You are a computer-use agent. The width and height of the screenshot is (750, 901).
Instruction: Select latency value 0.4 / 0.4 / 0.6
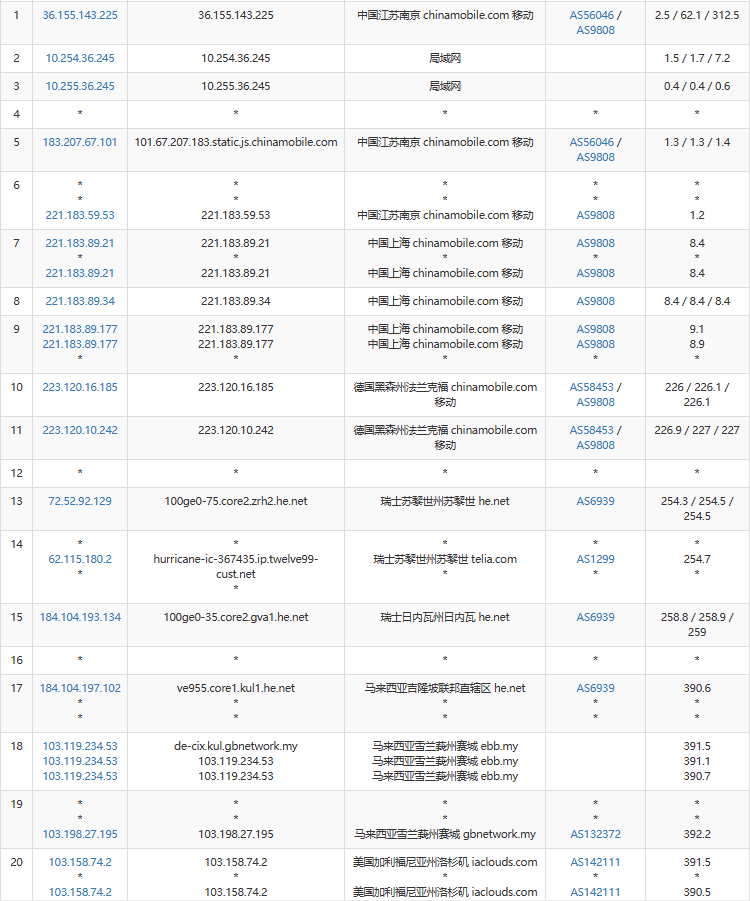697,86
